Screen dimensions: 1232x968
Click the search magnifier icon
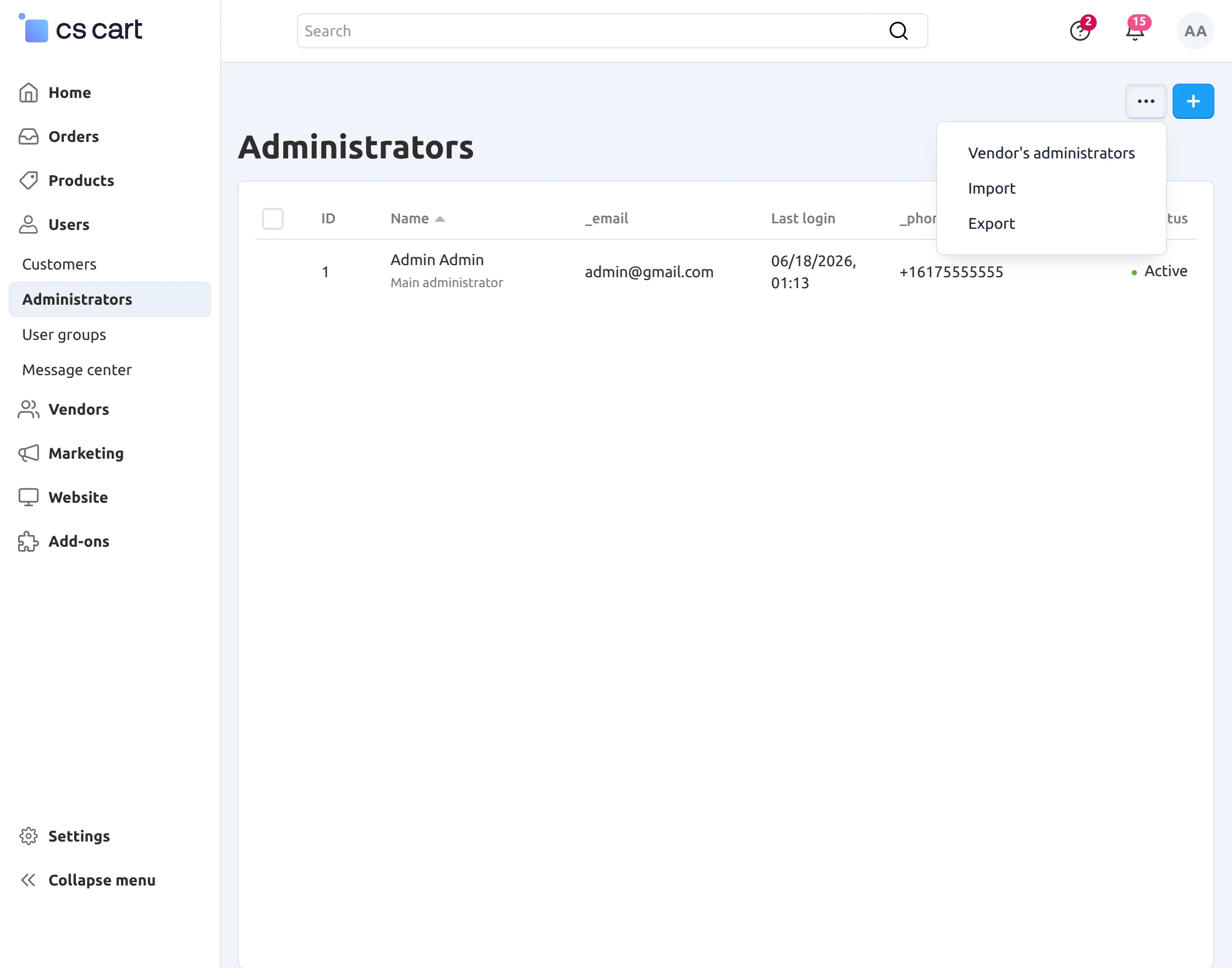[899, 31]
